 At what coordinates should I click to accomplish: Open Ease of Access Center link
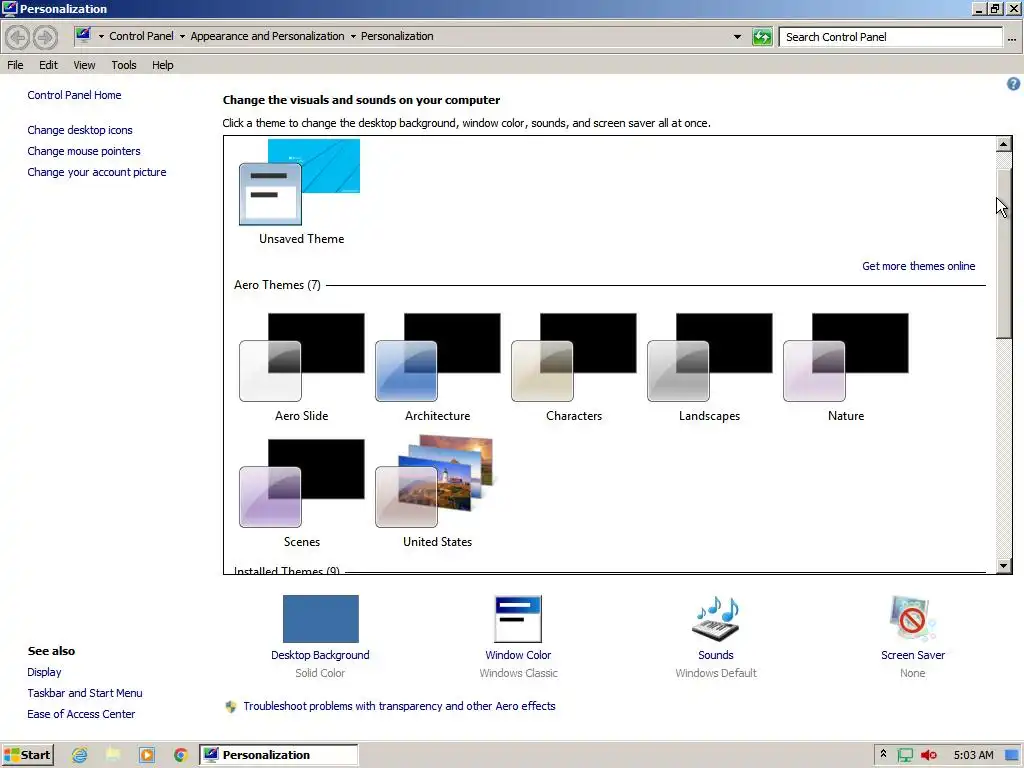(81, 714)
